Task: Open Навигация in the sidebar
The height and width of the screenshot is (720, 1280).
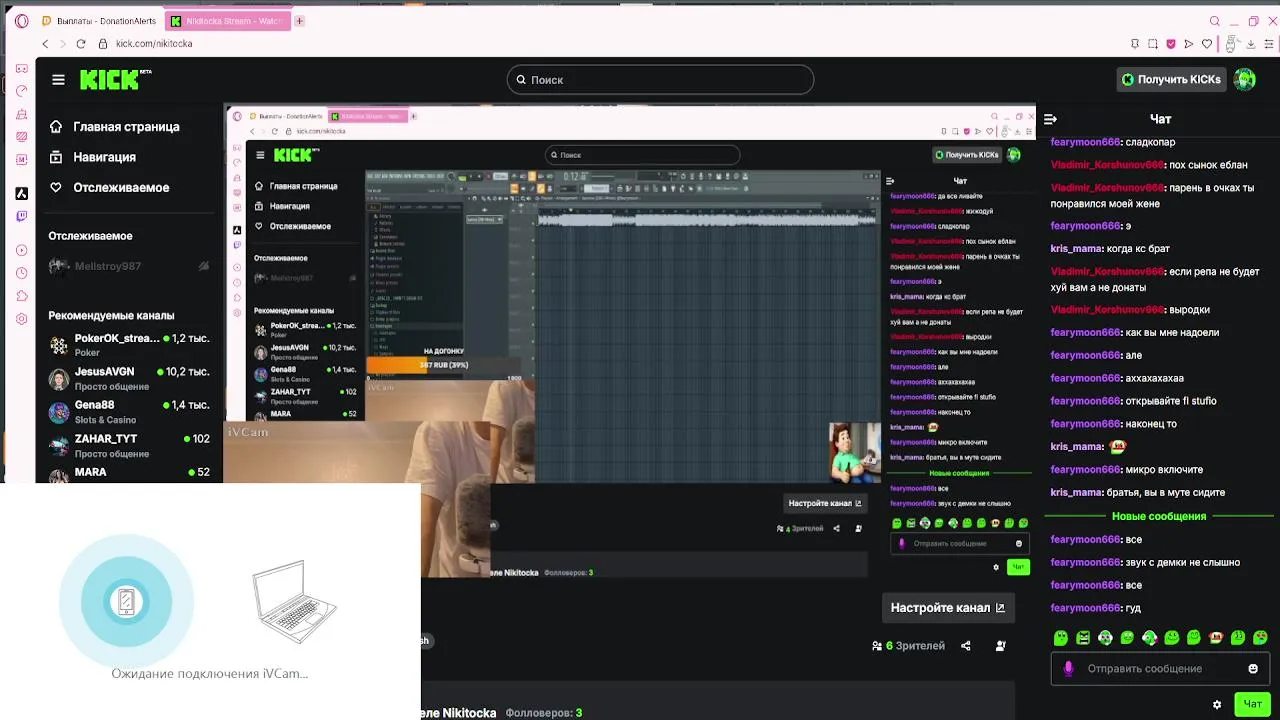Action: (93, 157)
